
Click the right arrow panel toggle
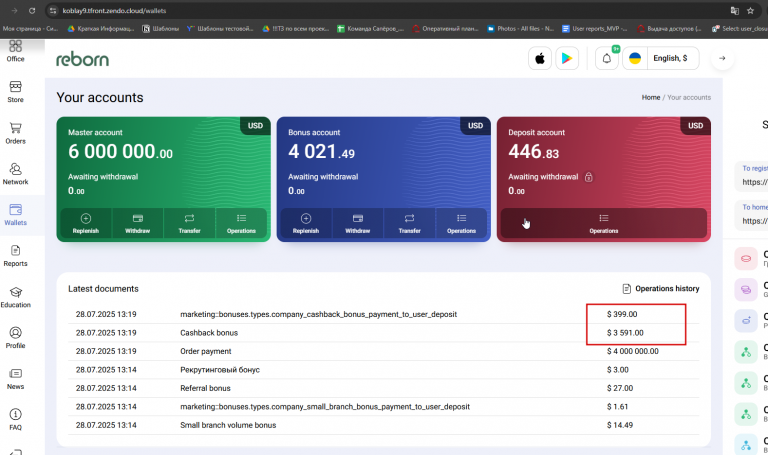(x=722, y=58)
